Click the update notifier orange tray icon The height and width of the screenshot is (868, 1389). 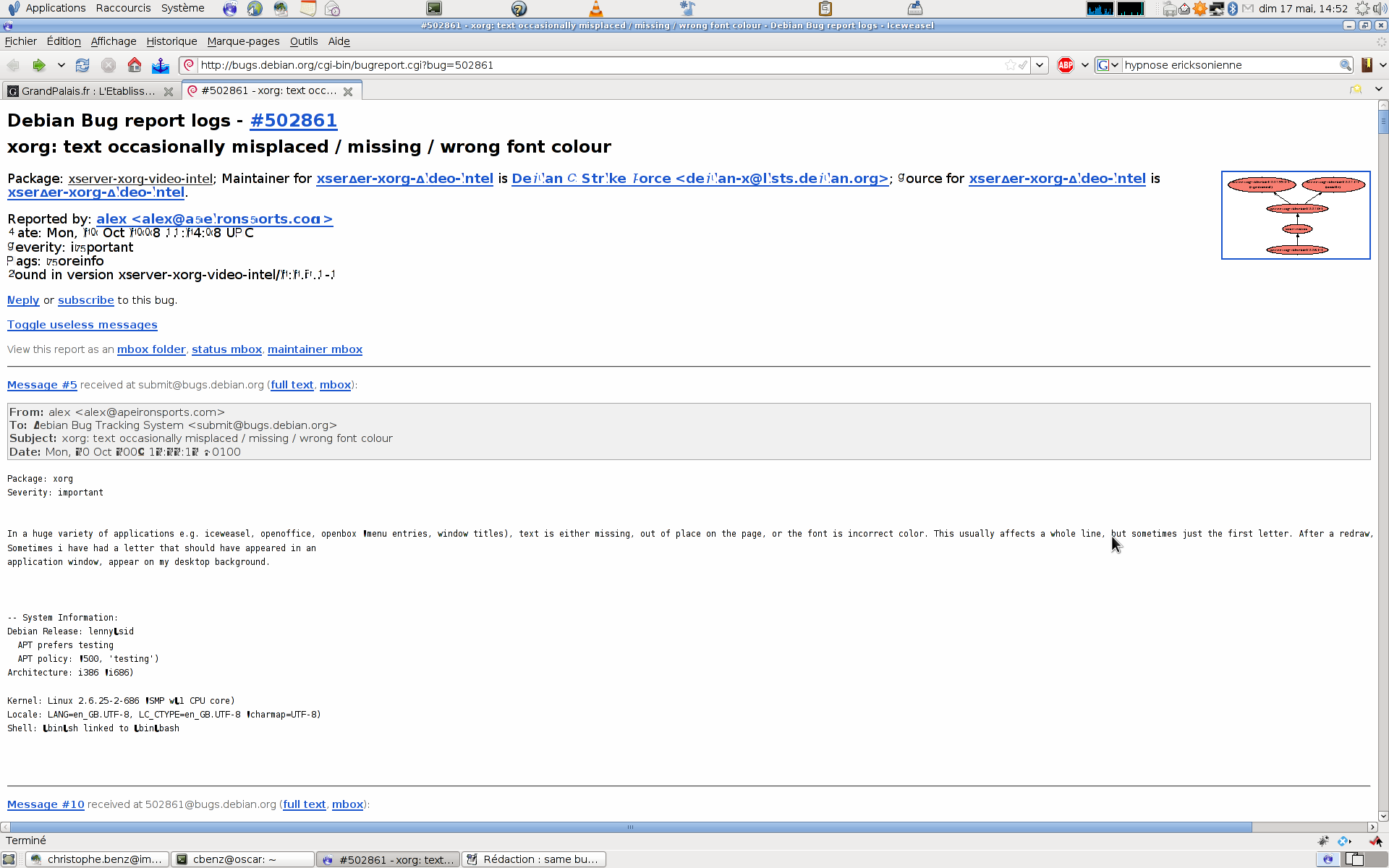[1200, 9]
